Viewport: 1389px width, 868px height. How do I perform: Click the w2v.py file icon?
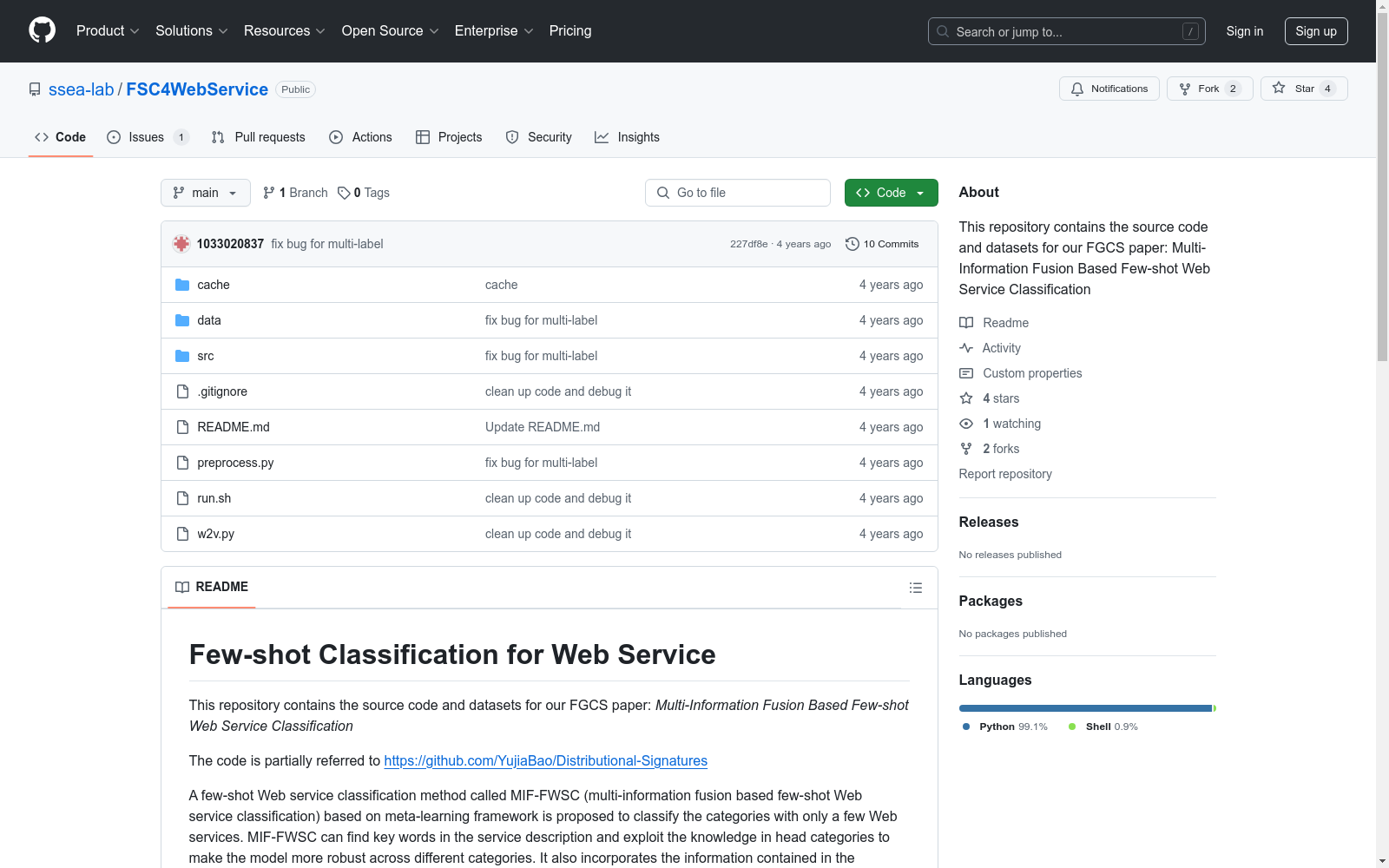coord(182,534)
